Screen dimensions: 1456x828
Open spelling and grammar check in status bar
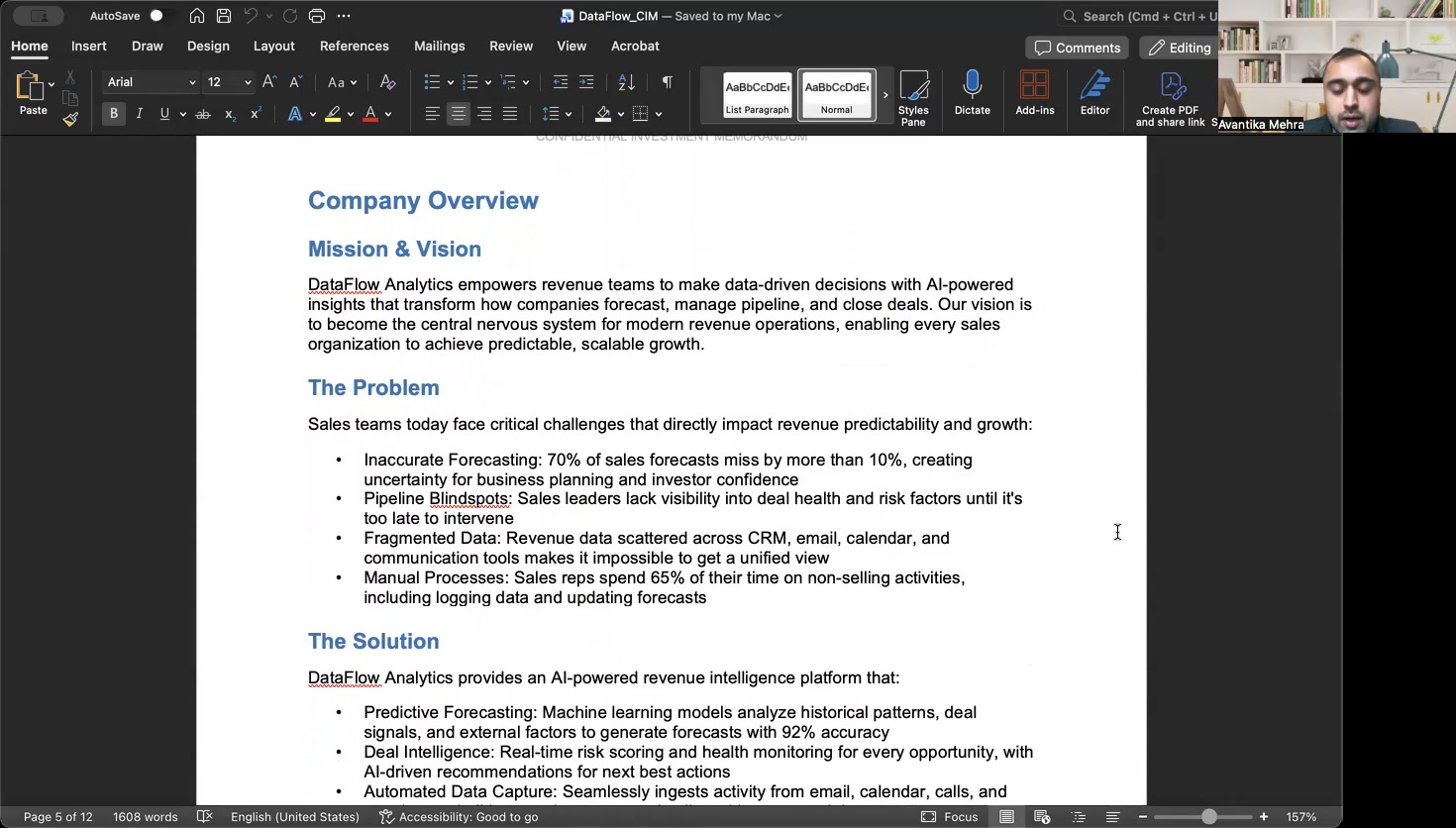[205, 817]
